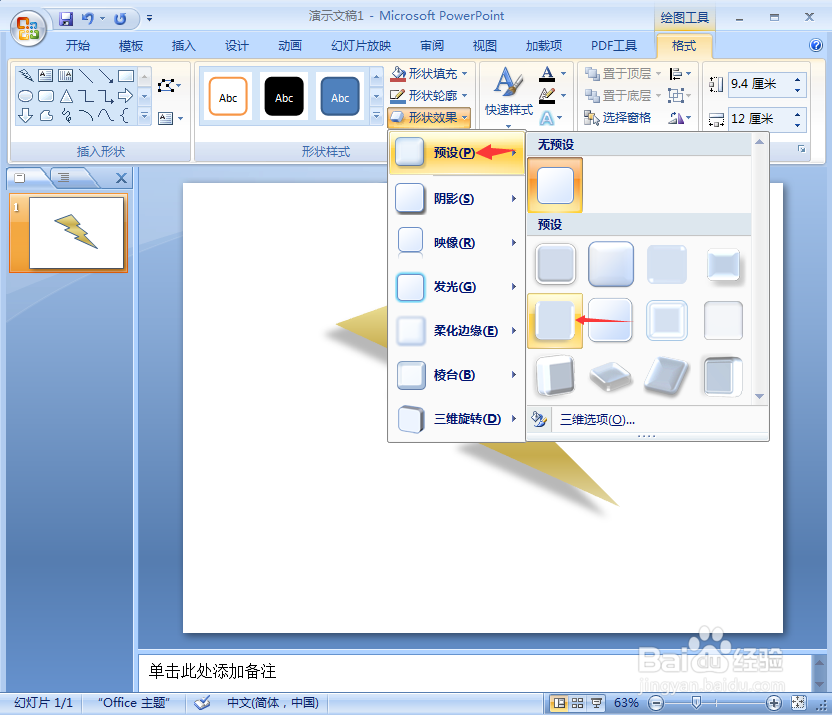Close the slides pane with the X
This screenshot has width=832, height=715.
coord(122,178)
